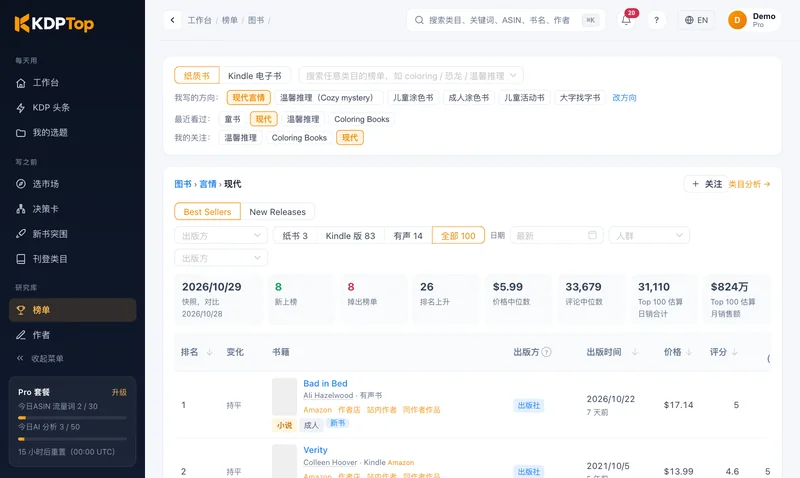Open 类目分析 link

pyautogui.click(x=749, y=184)
